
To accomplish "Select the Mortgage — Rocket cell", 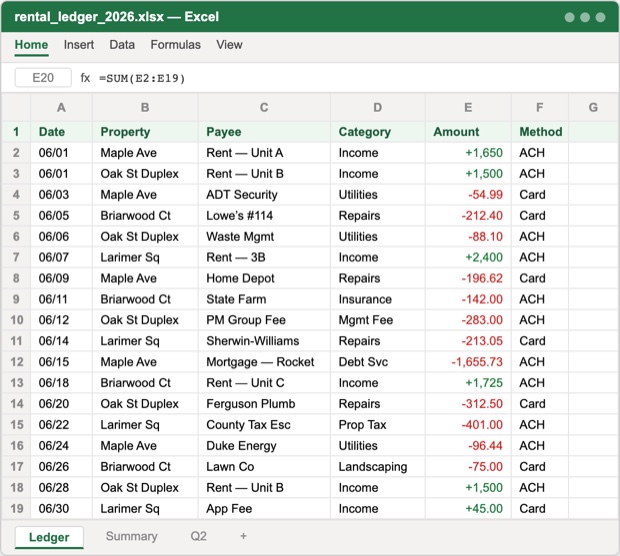I will 264,362.
